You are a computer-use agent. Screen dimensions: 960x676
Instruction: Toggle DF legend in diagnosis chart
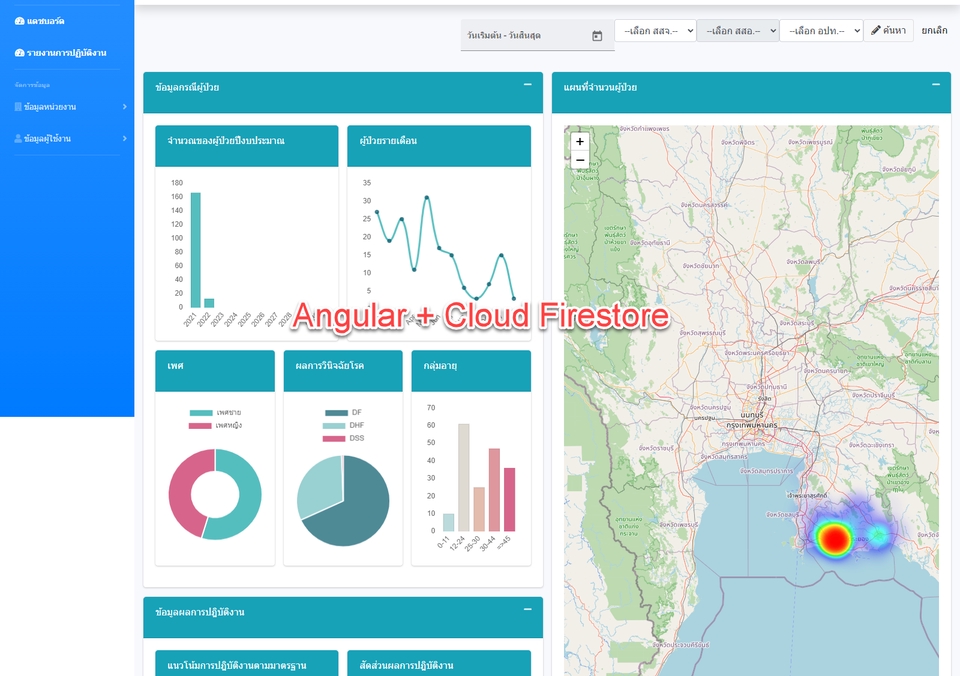(x=343, y=413)
